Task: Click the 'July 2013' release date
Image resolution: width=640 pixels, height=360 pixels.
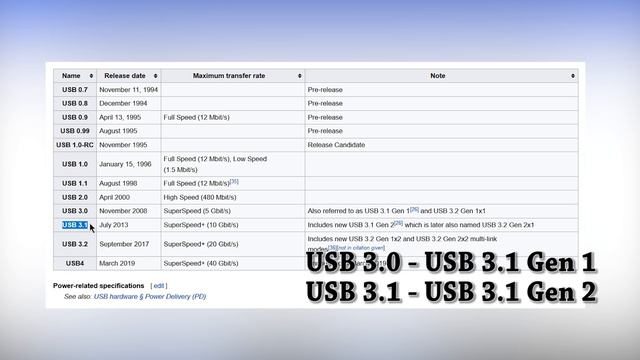Action: point(113,225)
